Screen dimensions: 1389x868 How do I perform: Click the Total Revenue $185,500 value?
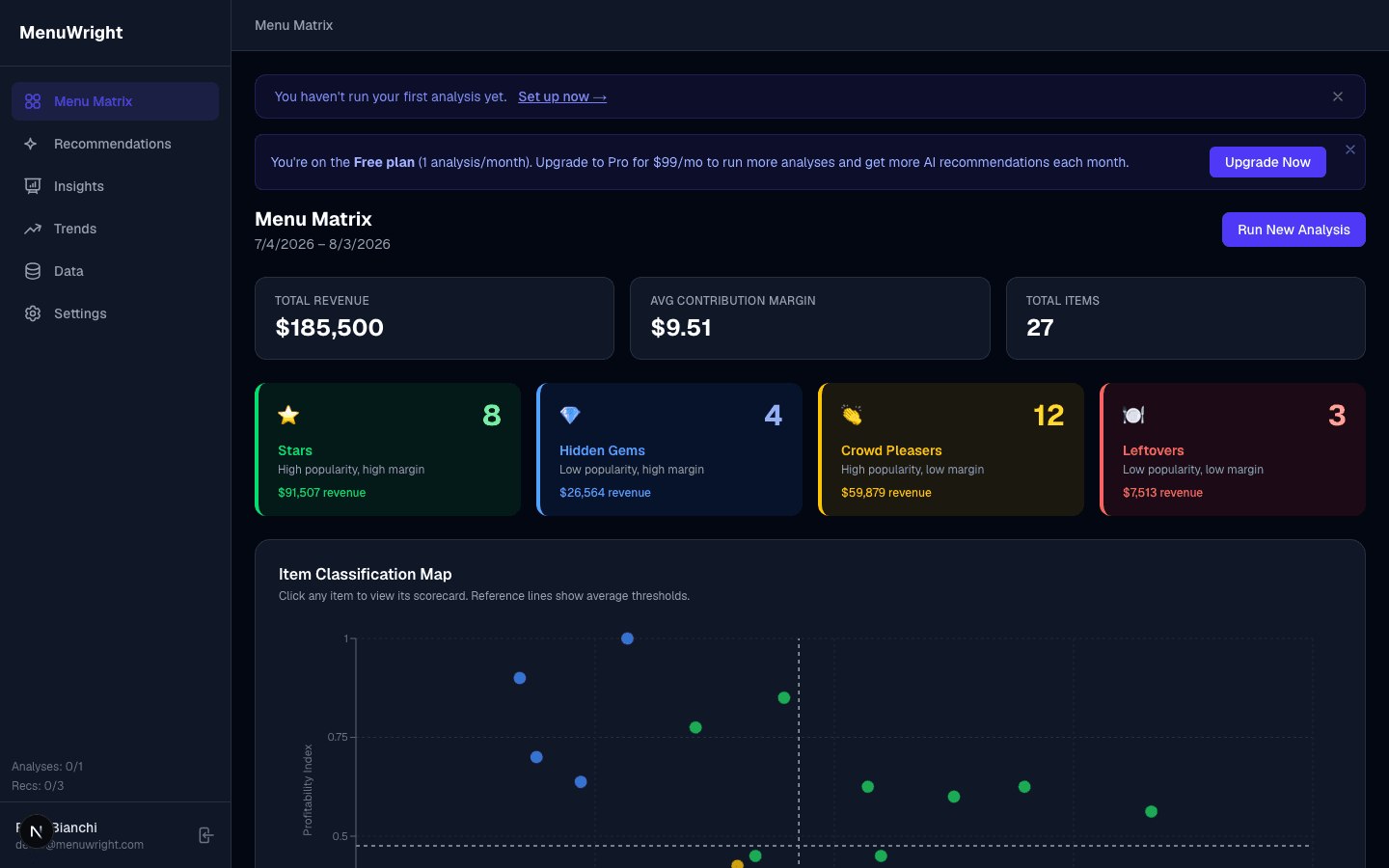click(330, 328)
